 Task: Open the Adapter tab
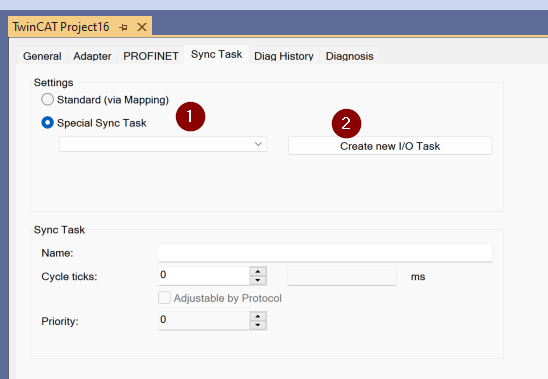coord(92,56)
